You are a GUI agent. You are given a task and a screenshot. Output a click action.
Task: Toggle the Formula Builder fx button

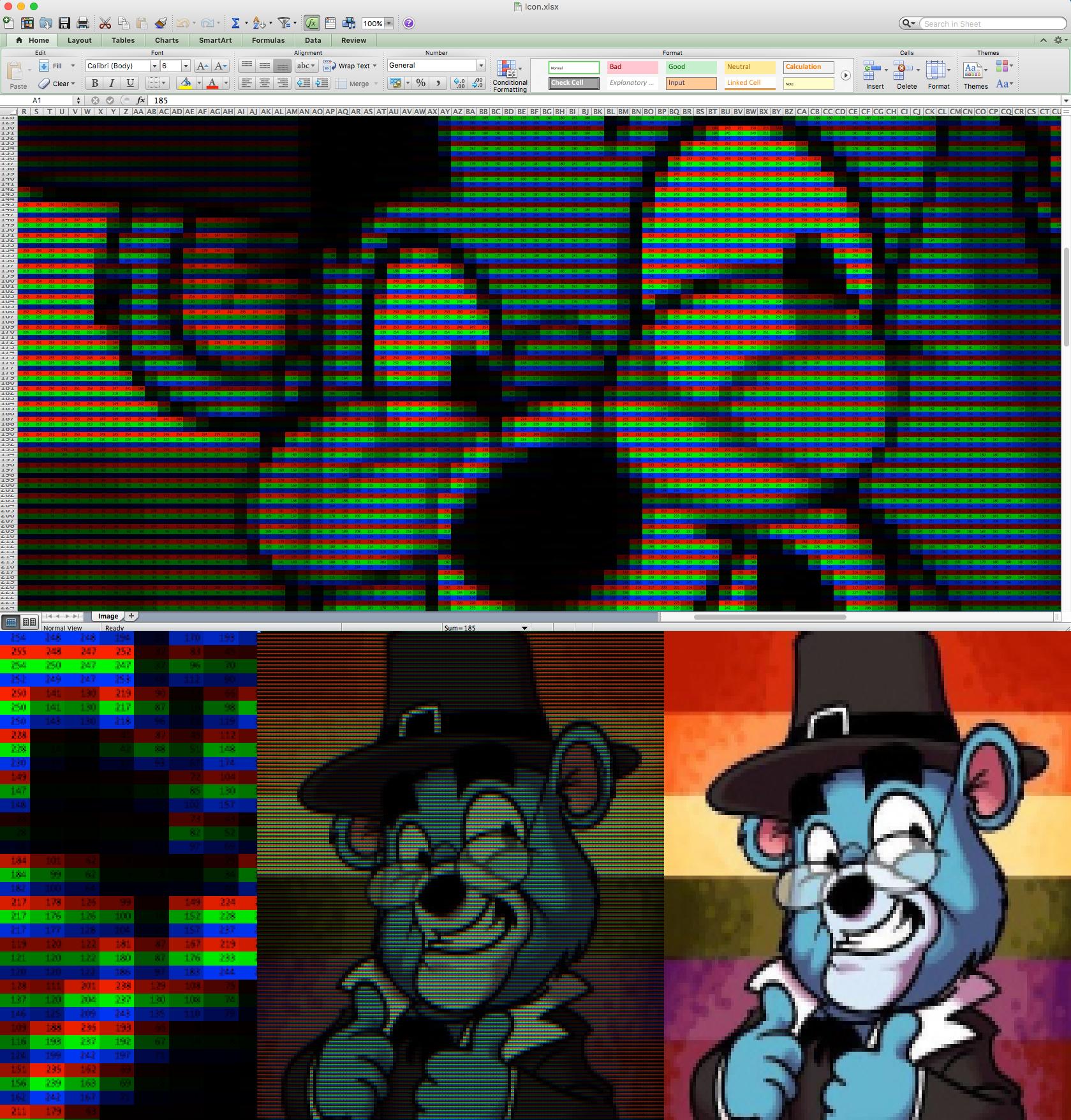pos(311,23)
